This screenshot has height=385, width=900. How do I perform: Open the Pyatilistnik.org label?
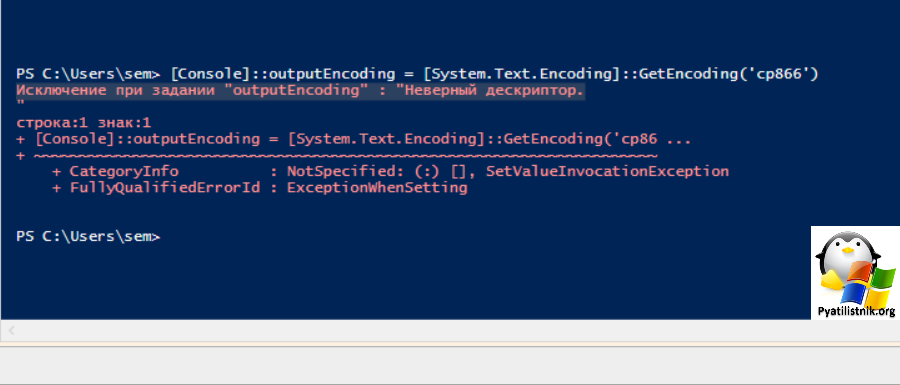point(856,312)
